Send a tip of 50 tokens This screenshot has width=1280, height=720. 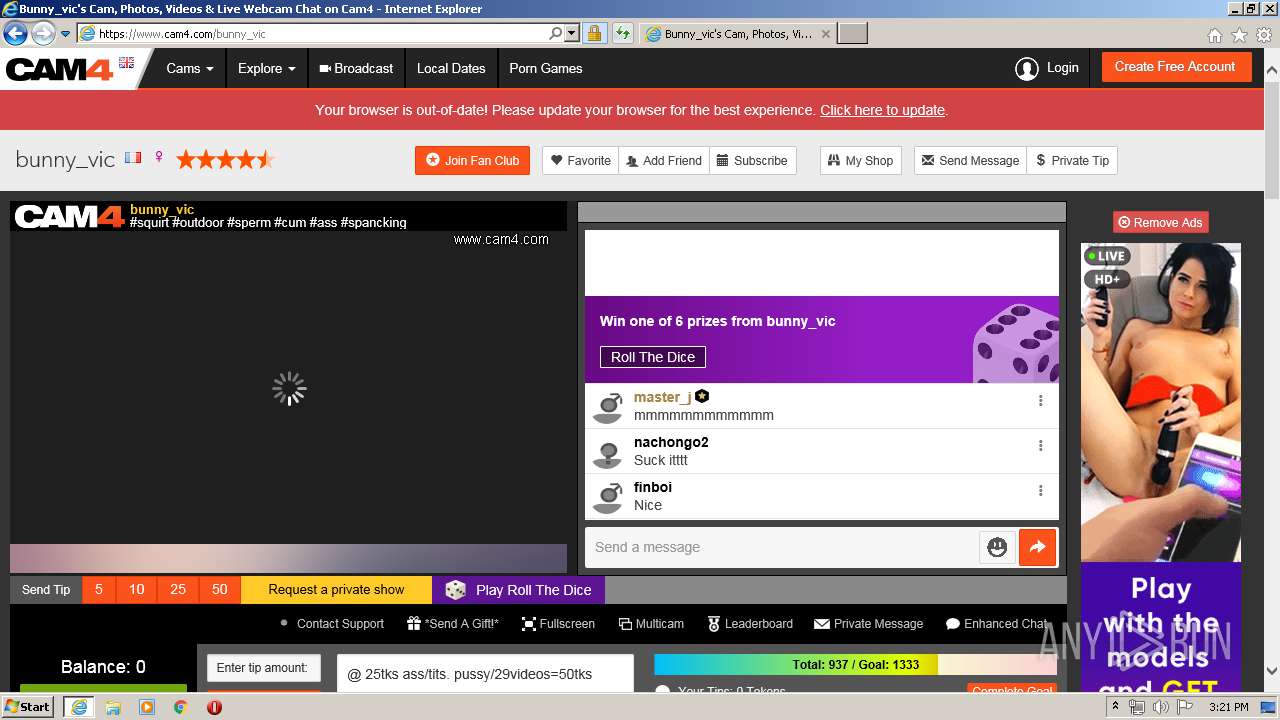(220, 590)
